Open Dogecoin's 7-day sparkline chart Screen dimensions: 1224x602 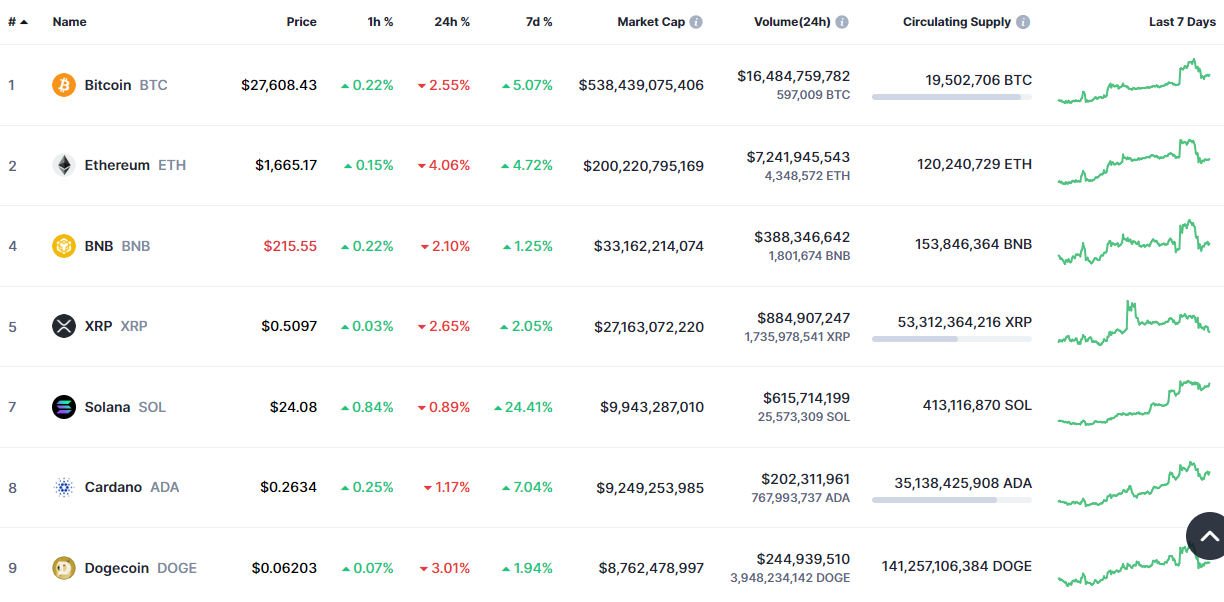pyautogui.click(x=1134, y=564)
